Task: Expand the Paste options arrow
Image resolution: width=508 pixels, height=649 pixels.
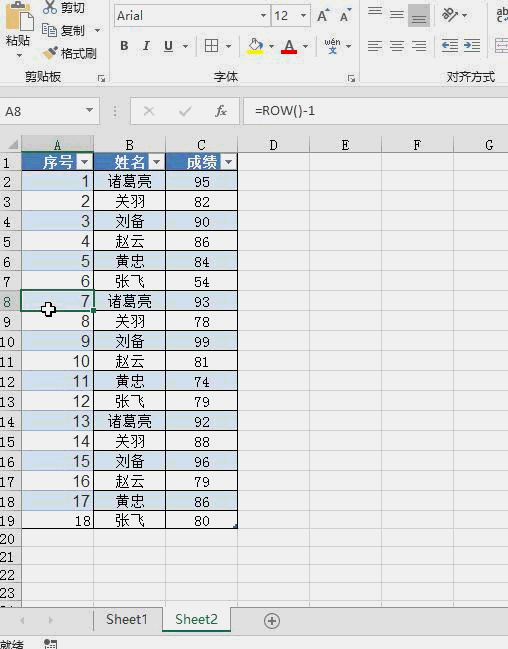Action: pyautogui.click(x=19, y=55)
